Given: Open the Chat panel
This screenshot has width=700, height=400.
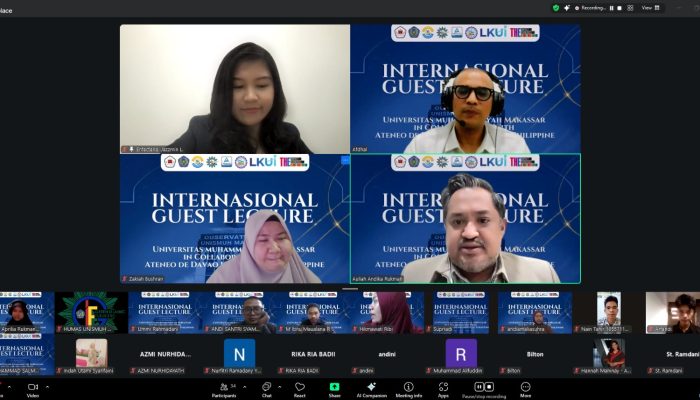Looking at the screenshot, I should [x=267, y=389].
